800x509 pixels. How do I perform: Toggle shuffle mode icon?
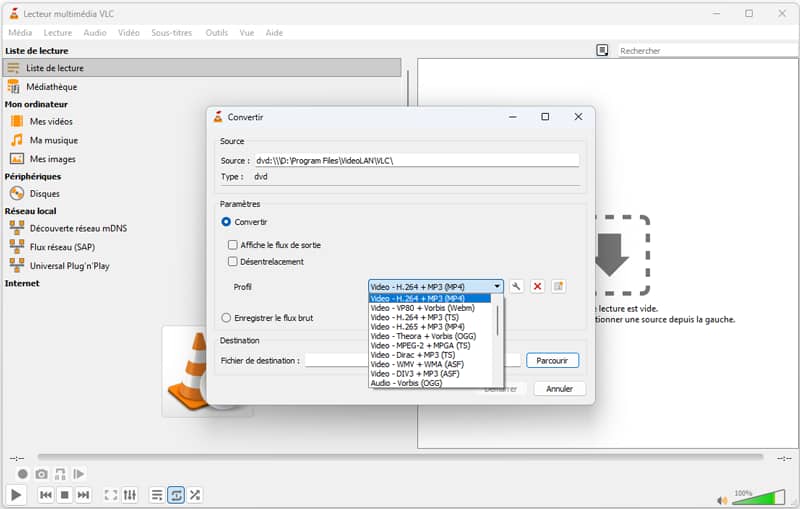[x=195, y=494]
